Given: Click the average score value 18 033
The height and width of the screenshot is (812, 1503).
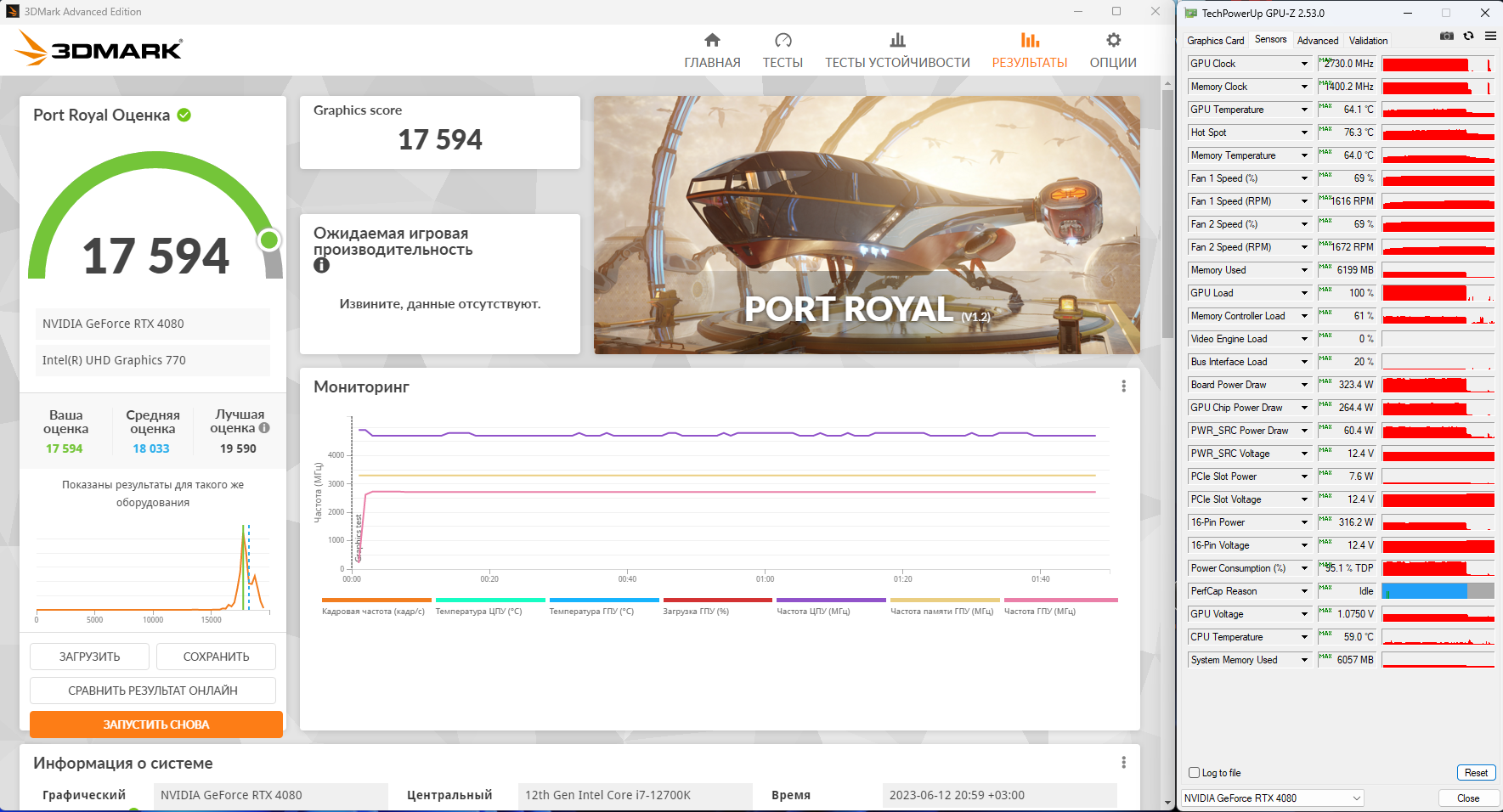Looking at the screenshot, I should tap(151, 448).
